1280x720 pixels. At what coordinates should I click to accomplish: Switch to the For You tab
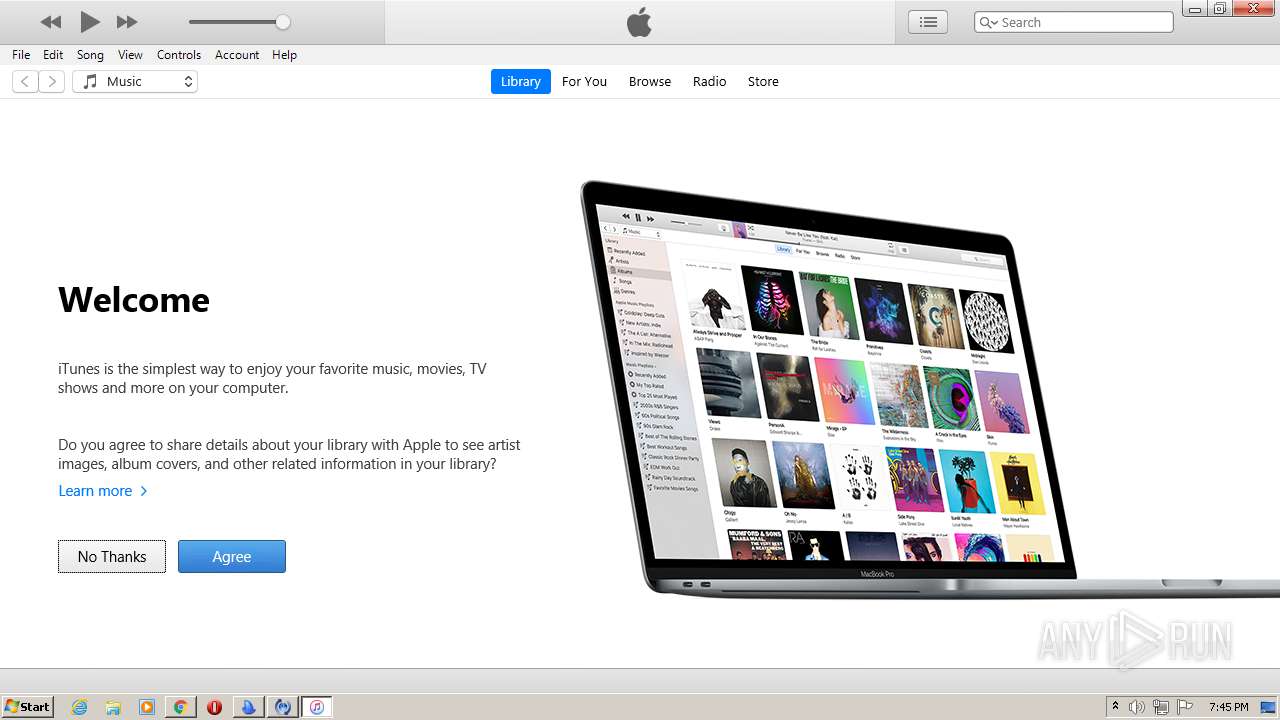pyautogui.click(x=584, y=82)
